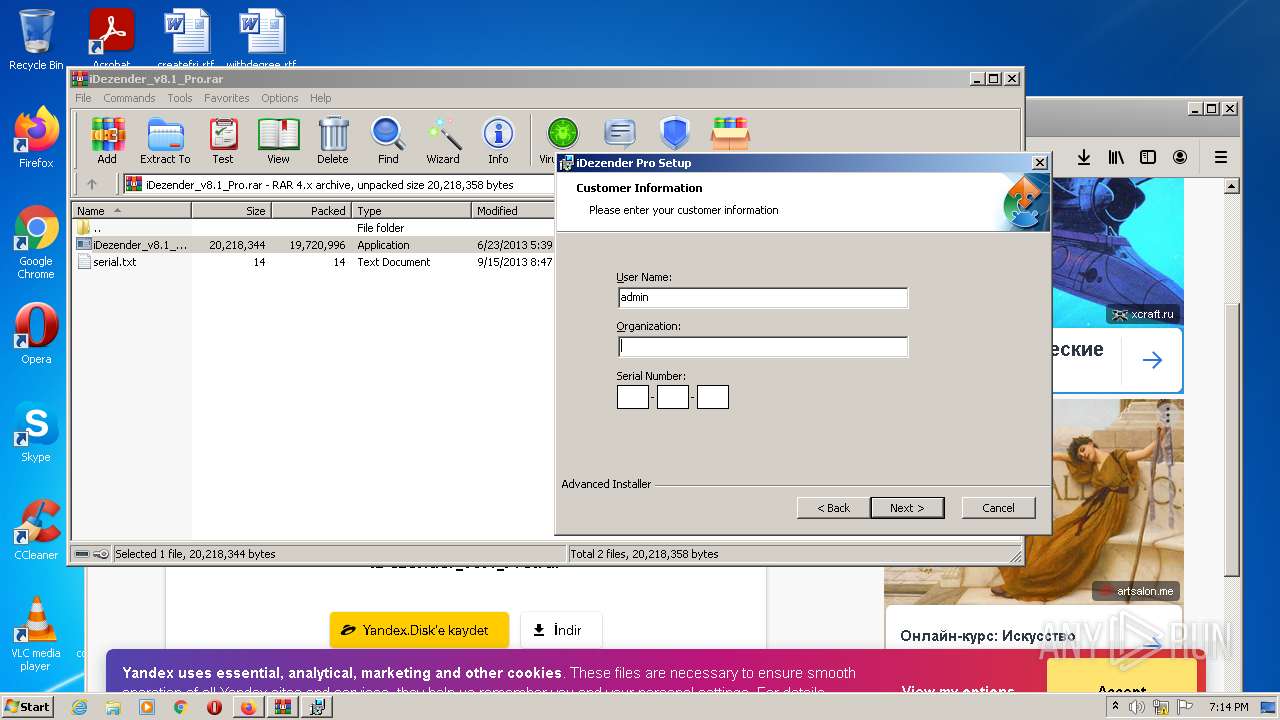The image size is (1280, 720).
Task: Open Firefox library books icon
Action: click(x=1116, y=157)
